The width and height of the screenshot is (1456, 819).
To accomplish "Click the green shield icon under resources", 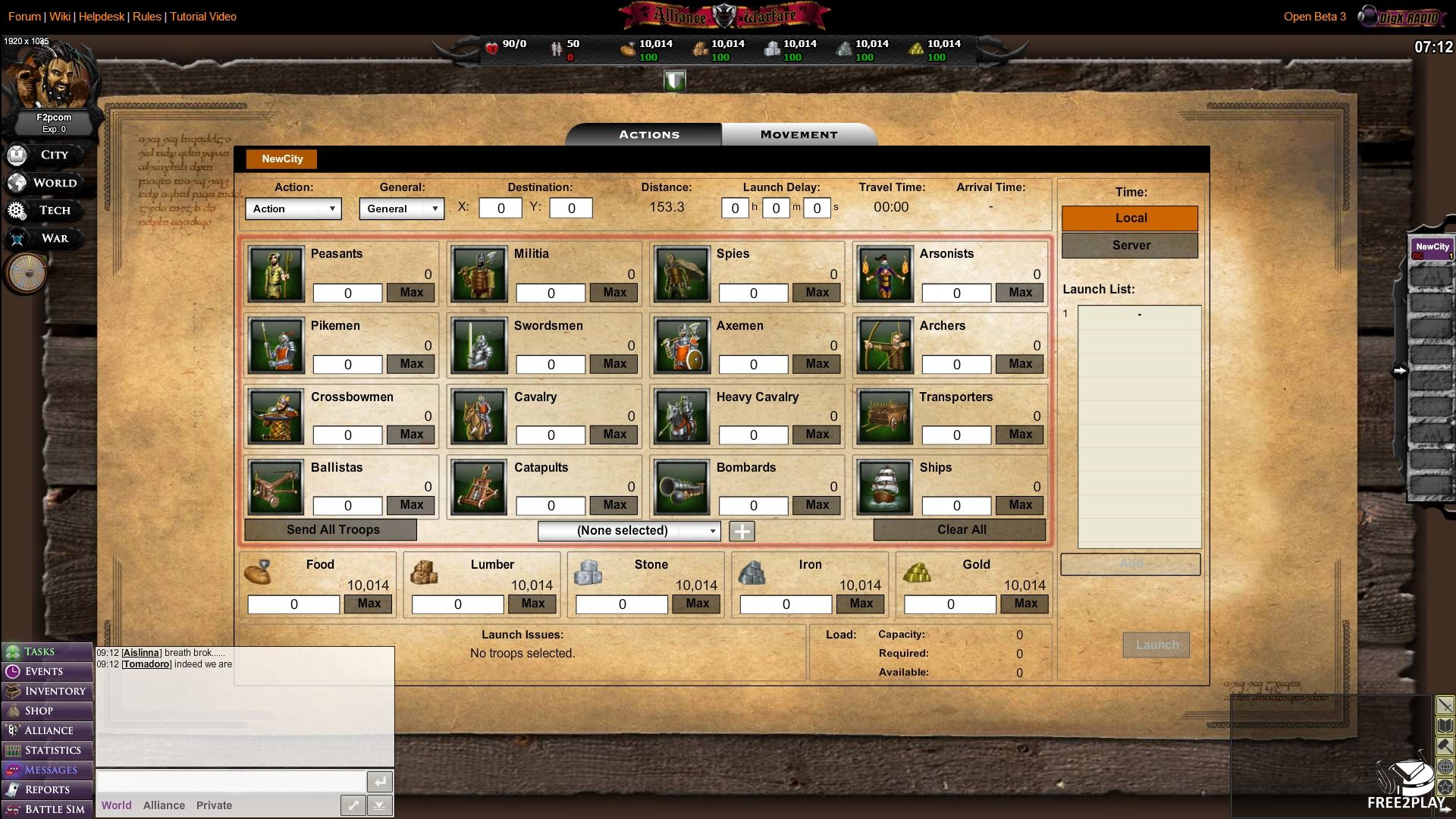I will [x=674, y=80].
